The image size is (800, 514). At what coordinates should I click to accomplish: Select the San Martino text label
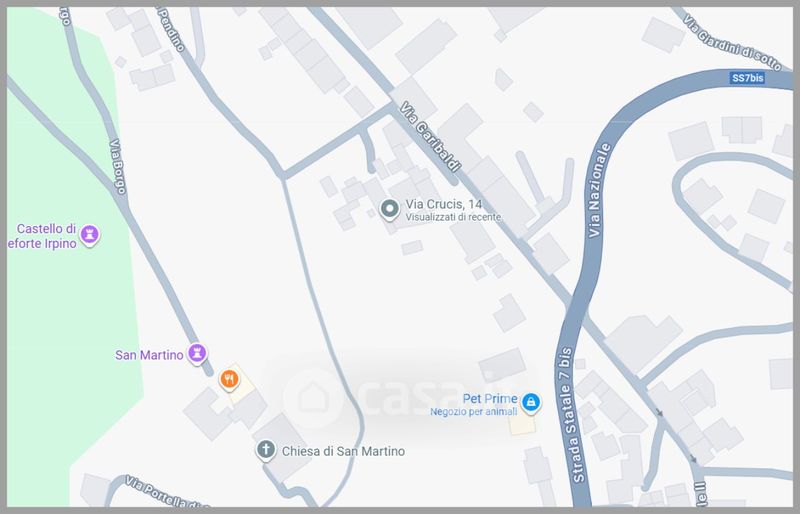pos(149,355)
